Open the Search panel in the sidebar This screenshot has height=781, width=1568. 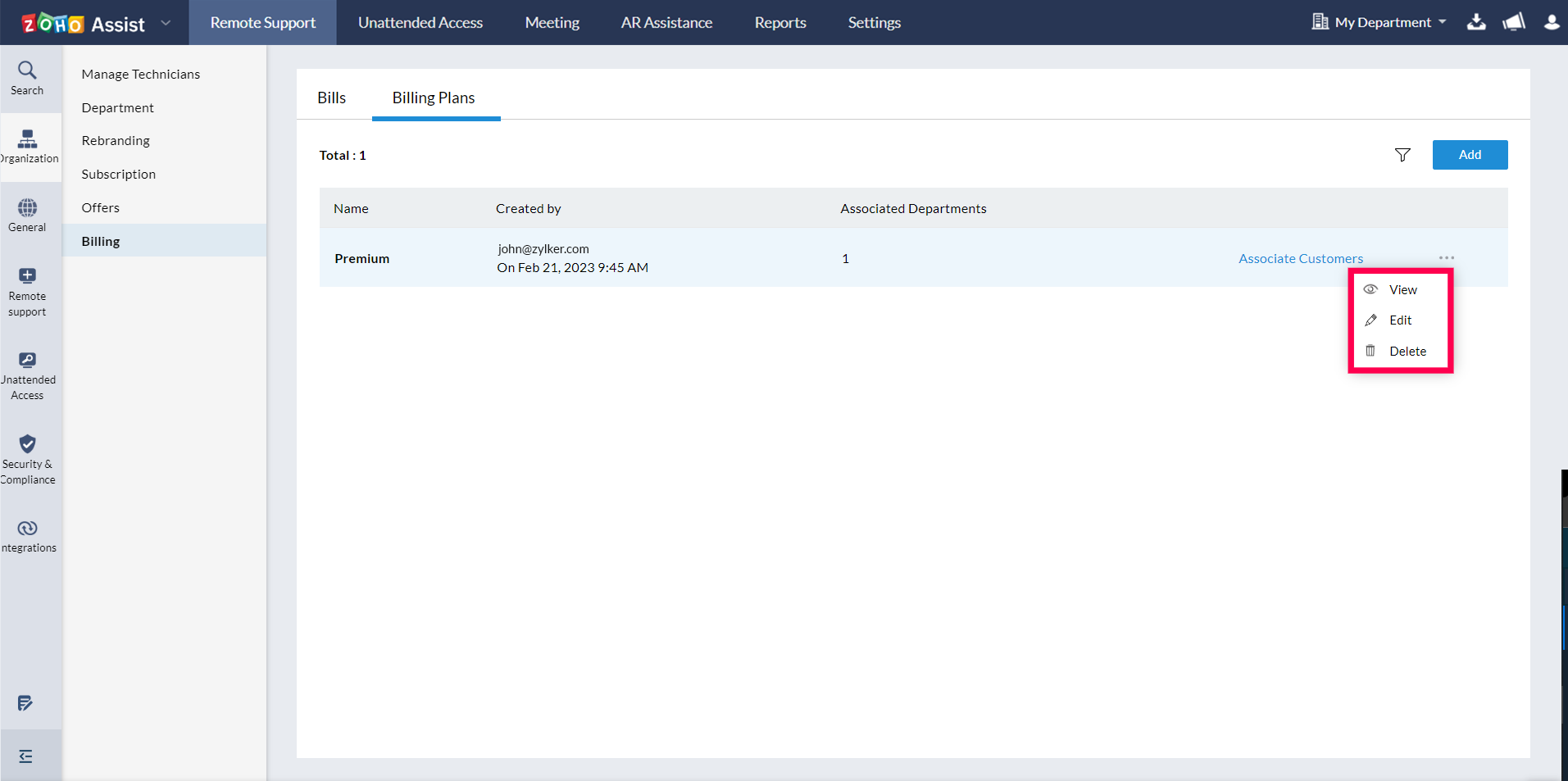27,78
